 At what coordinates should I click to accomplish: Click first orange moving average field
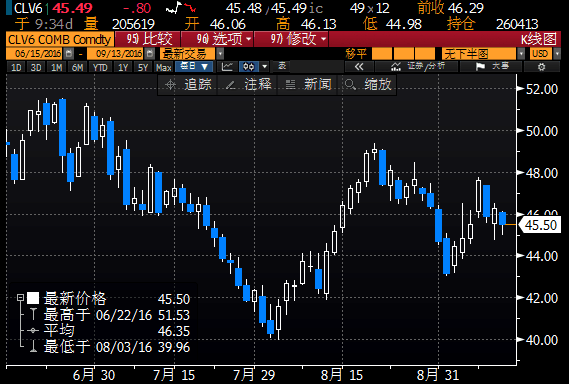pyautogui.click(x=382, y=54)
